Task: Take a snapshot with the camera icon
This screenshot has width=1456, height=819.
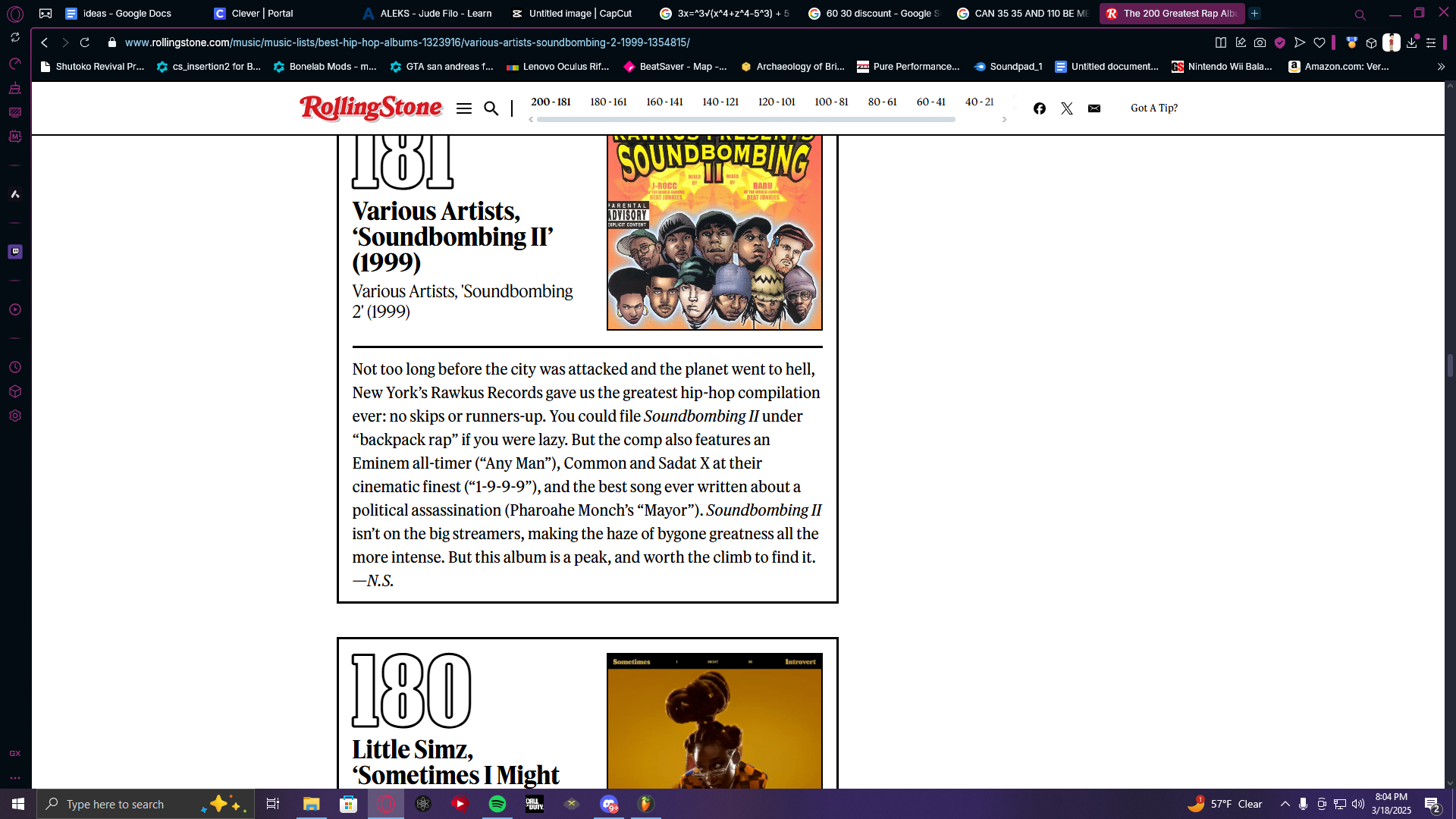Action: point(1260,42)
